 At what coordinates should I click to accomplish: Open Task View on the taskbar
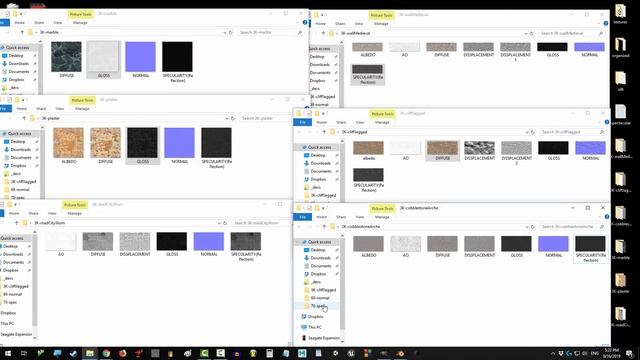[24, 353]
